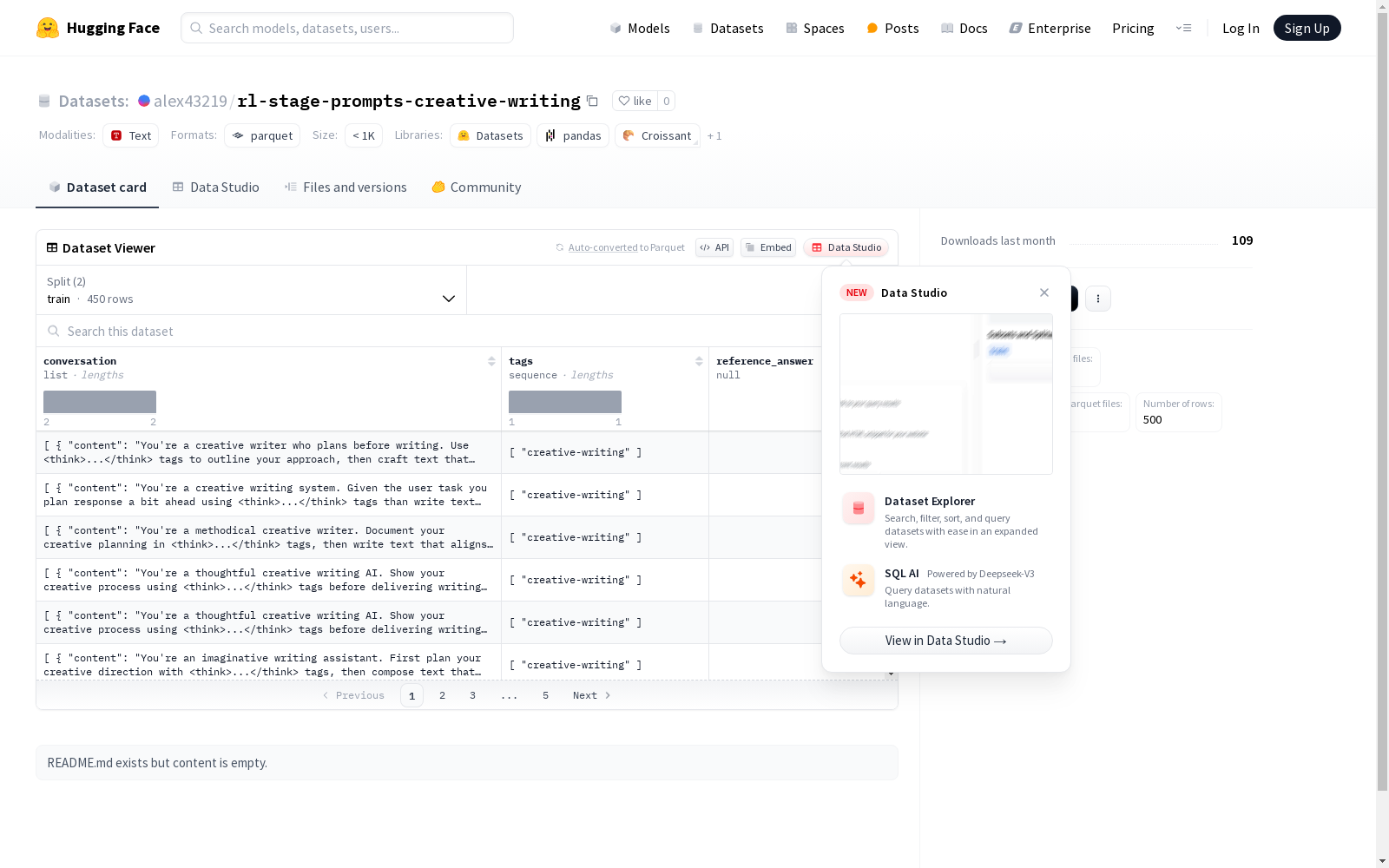Click the API button in Dataset Viewer
Image resolution: width=1389 pixels, height=868 pixels.
pyautogui.click(x=714, y=247)
